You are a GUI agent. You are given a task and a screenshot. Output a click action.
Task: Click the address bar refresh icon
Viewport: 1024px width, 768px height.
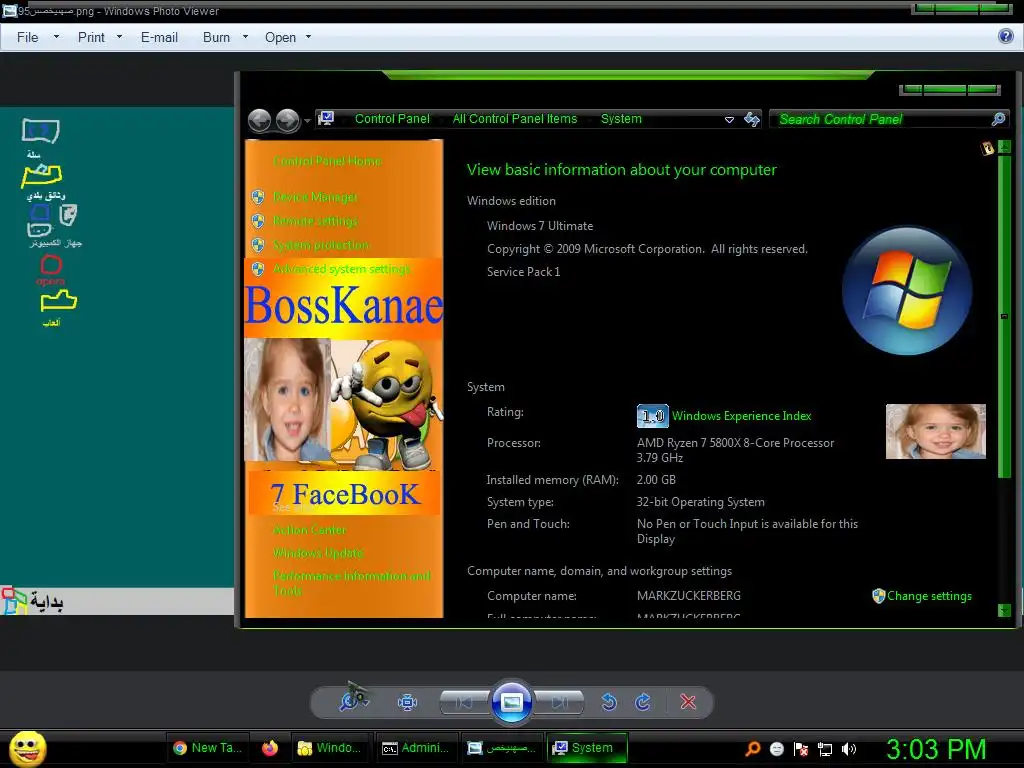click(x=752, y=120)
